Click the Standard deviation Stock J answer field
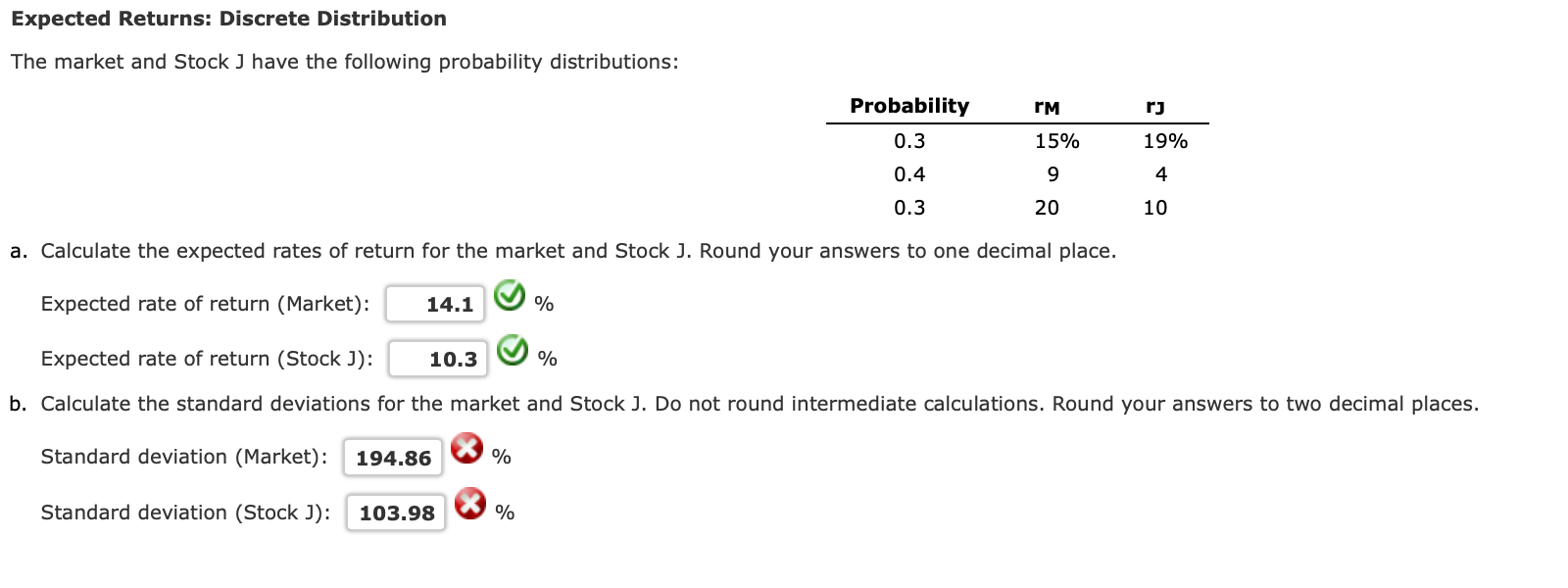1568x588 pixels. pos(394,512)
